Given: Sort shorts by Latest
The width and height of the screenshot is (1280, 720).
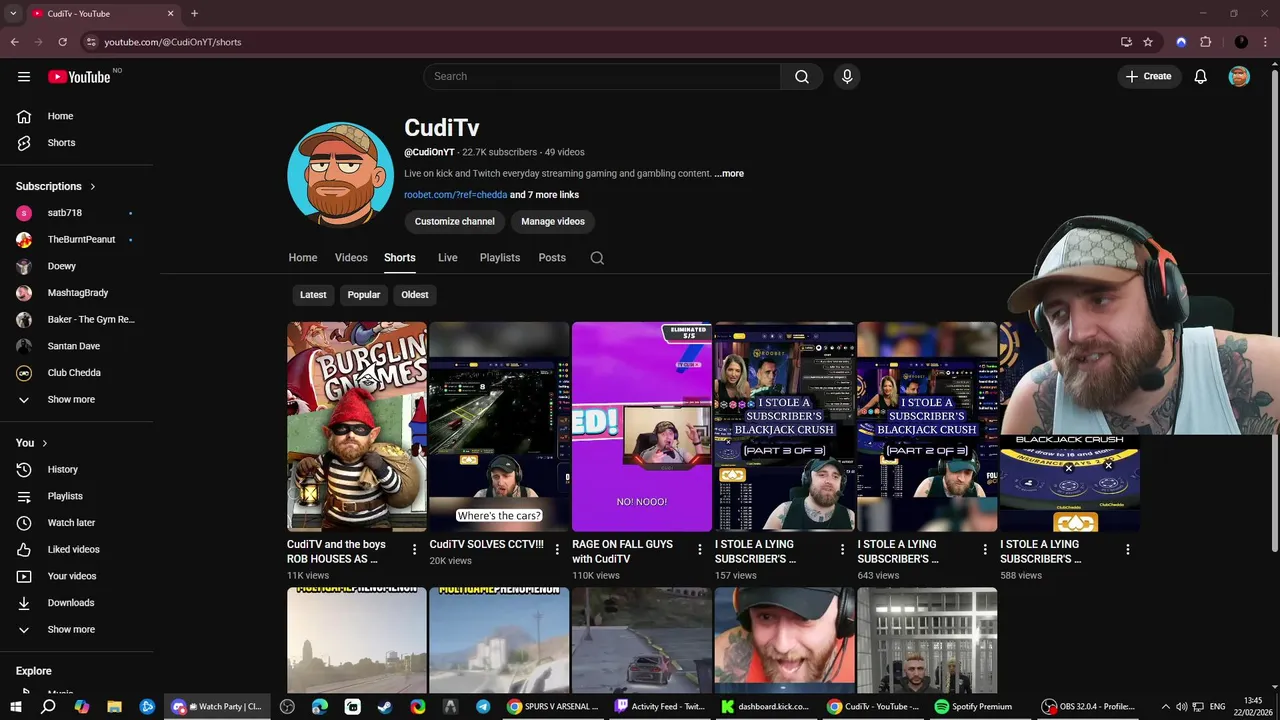Looking at the screenshot, I should pyautogui.click(x=313, y=295).
